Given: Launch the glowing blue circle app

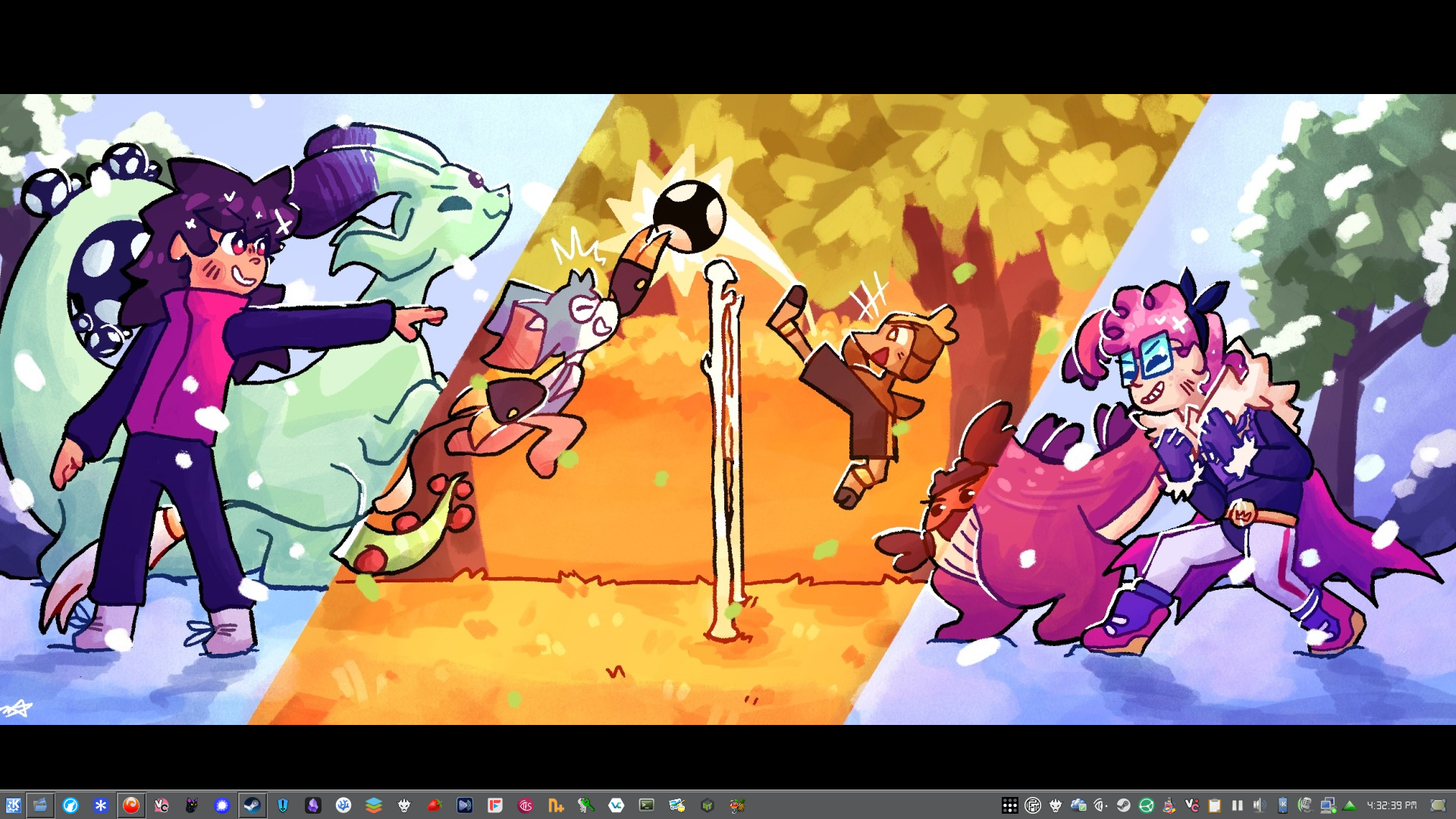Looking at the screenshot, I should click(x=222, y=805).
